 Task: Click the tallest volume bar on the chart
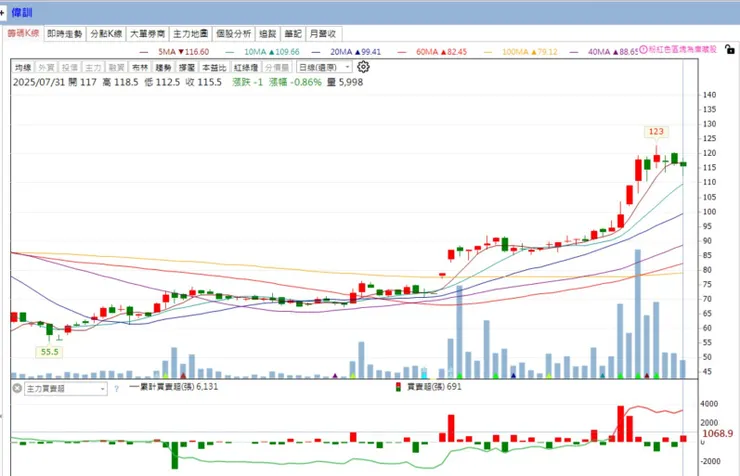click(x=638, y=314)
